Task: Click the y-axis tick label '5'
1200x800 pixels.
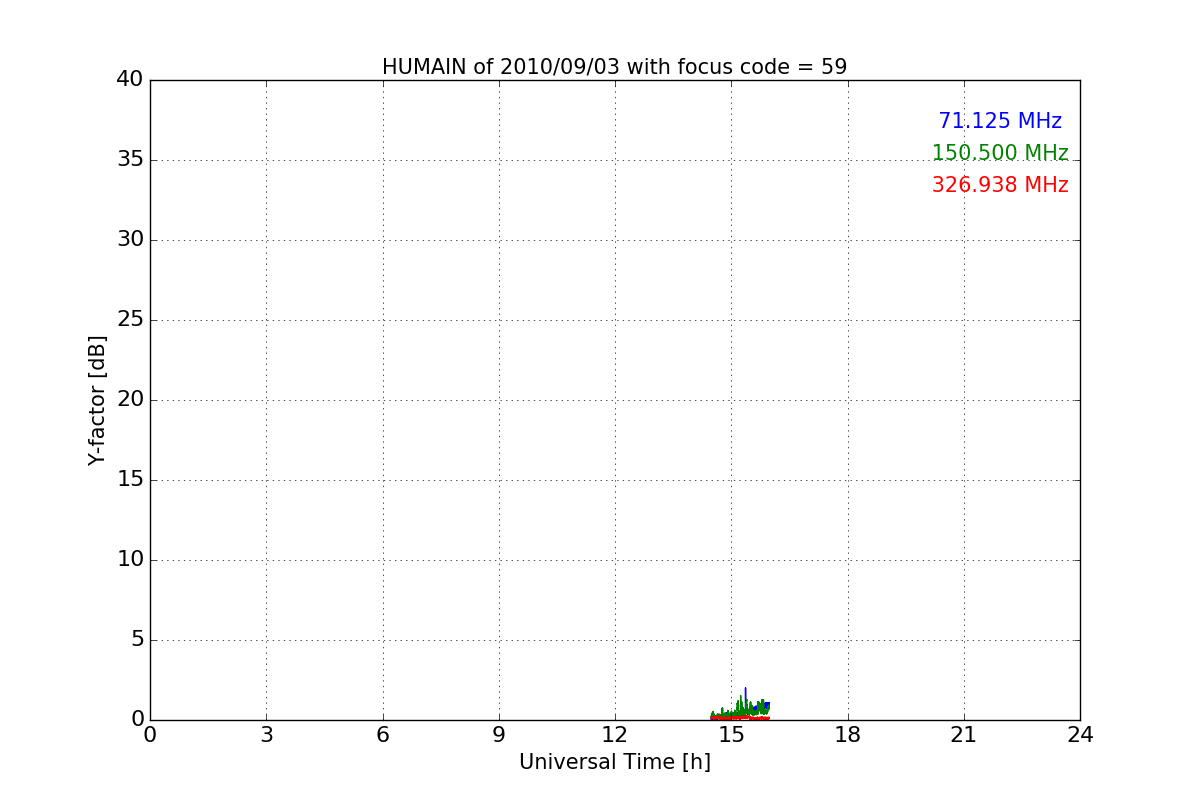Action: click(x=137, y=639)
